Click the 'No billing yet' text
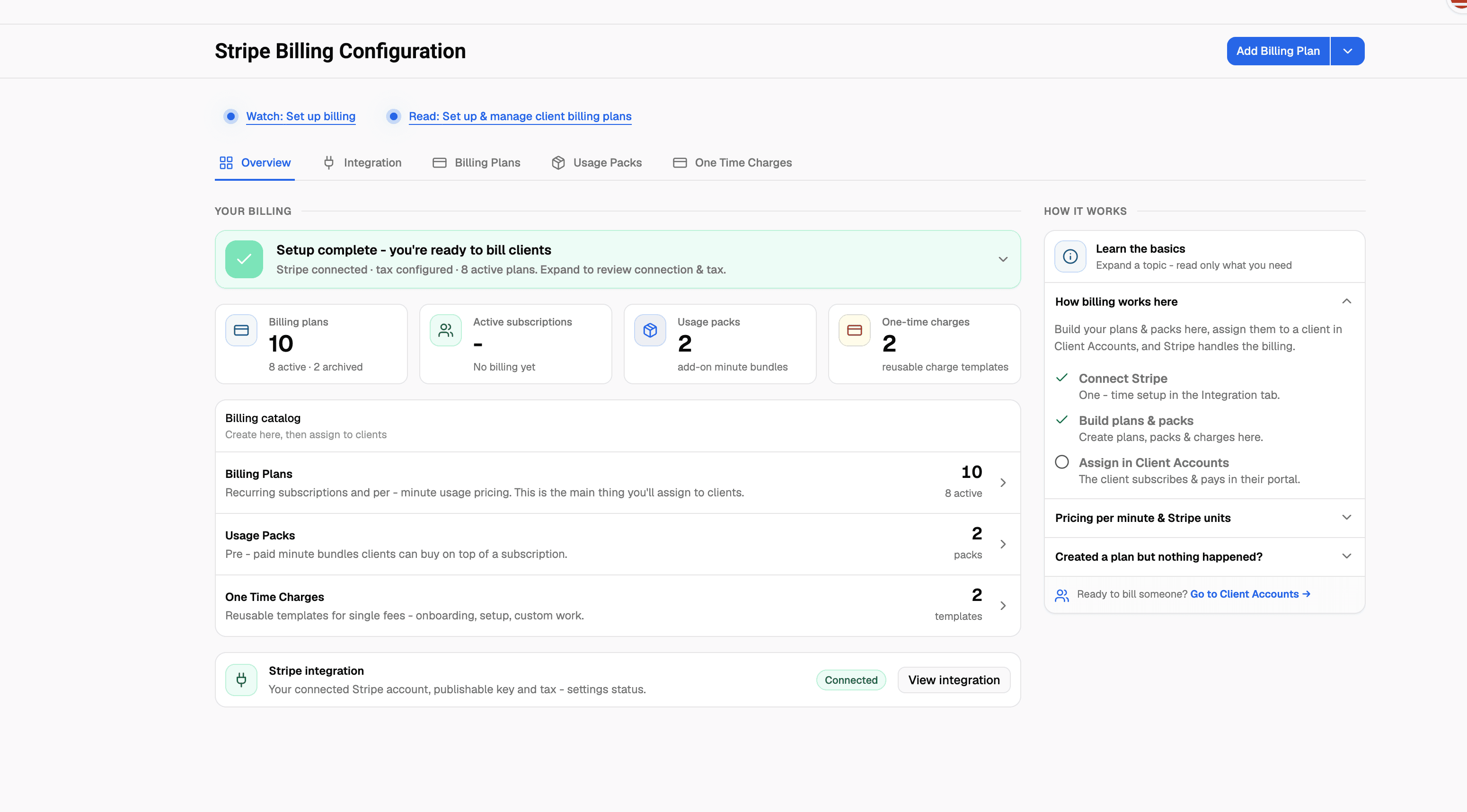 click(x=504, y=367)
